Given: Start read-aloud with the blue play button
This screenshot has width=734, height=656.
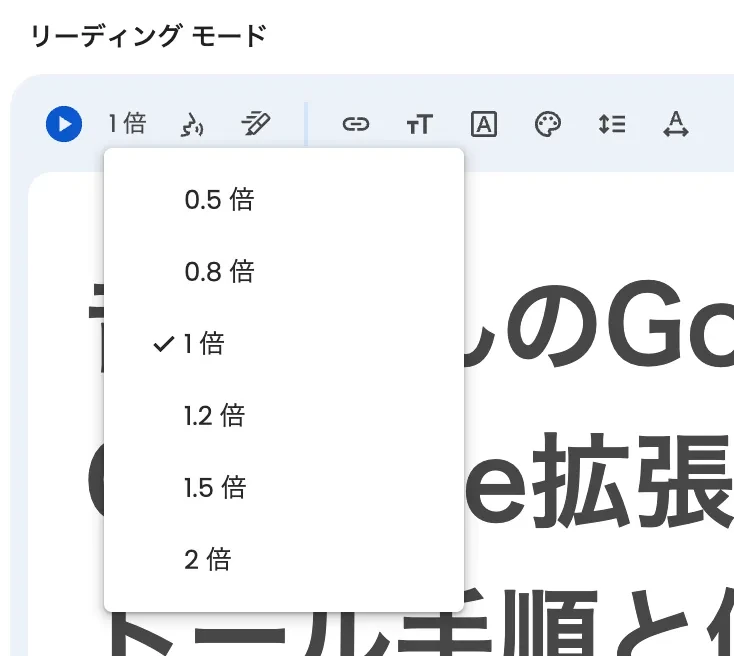Looking at the screenshot, I should pyautogui.click(x=64, y=124).
